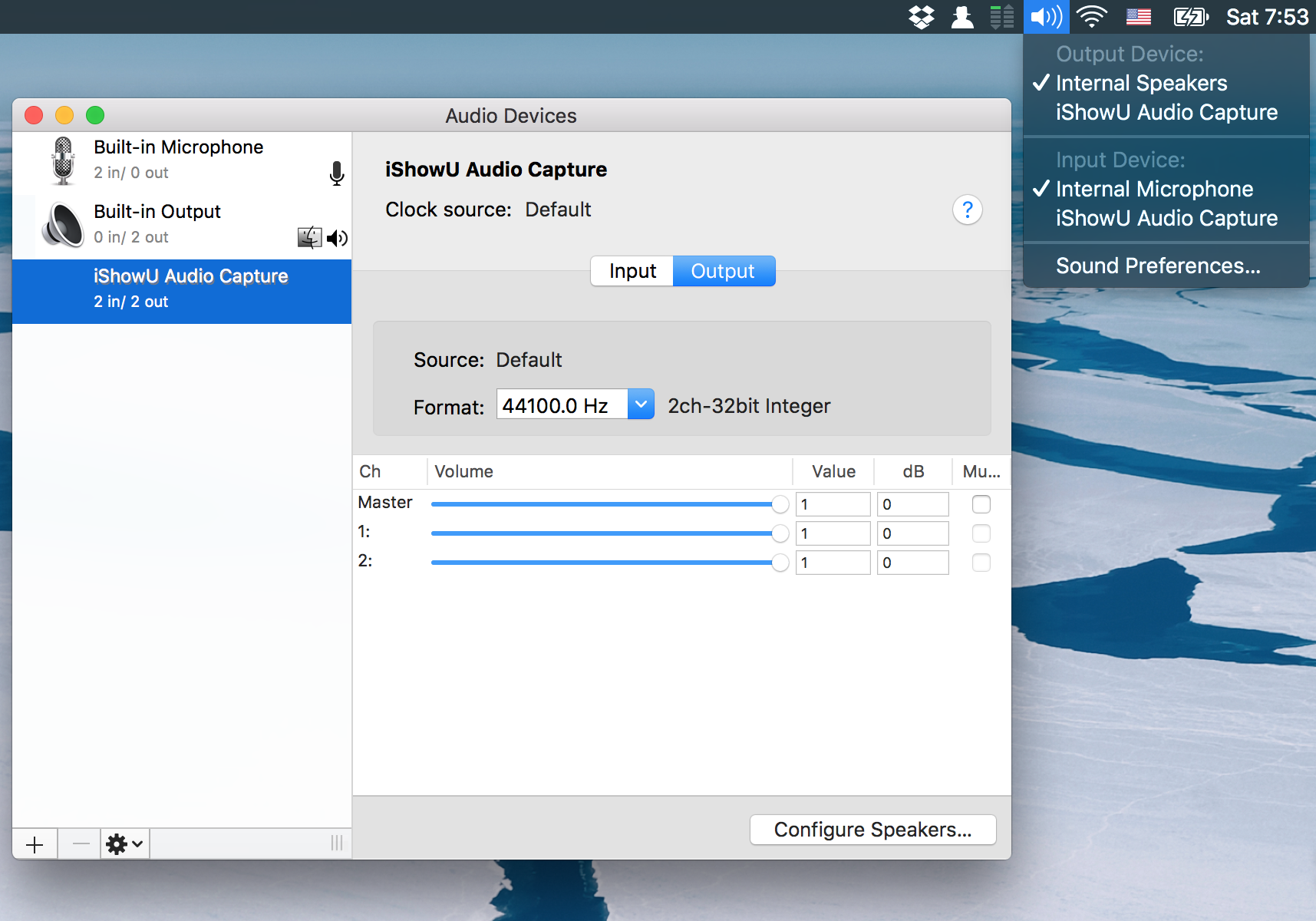Switch to the Output tab

click(724, 271)
